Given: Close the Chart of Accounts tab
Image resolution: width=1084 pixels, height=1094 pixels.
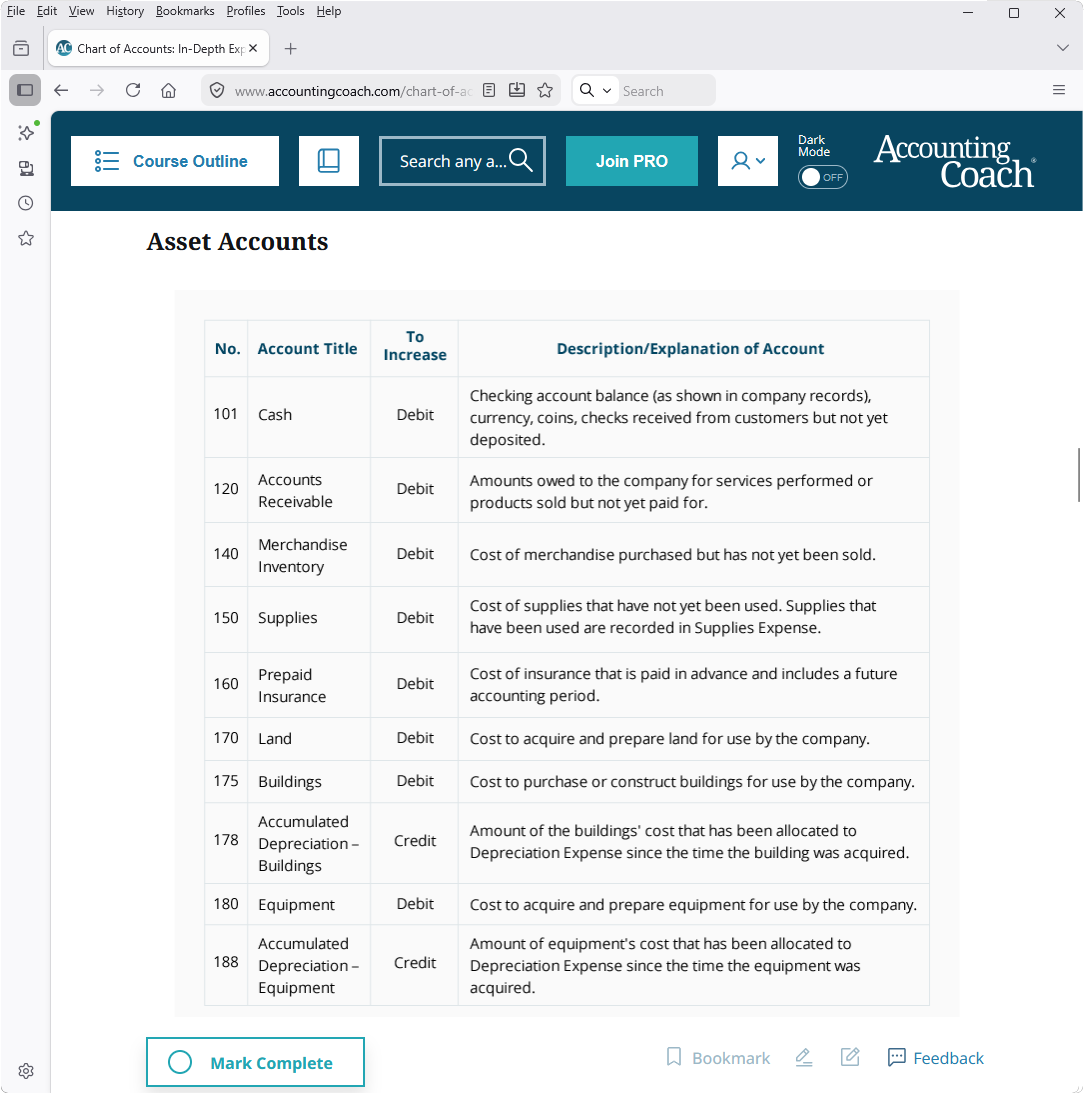Looking at the screenshot, I should pyautogui.click(x=253, y=48).
